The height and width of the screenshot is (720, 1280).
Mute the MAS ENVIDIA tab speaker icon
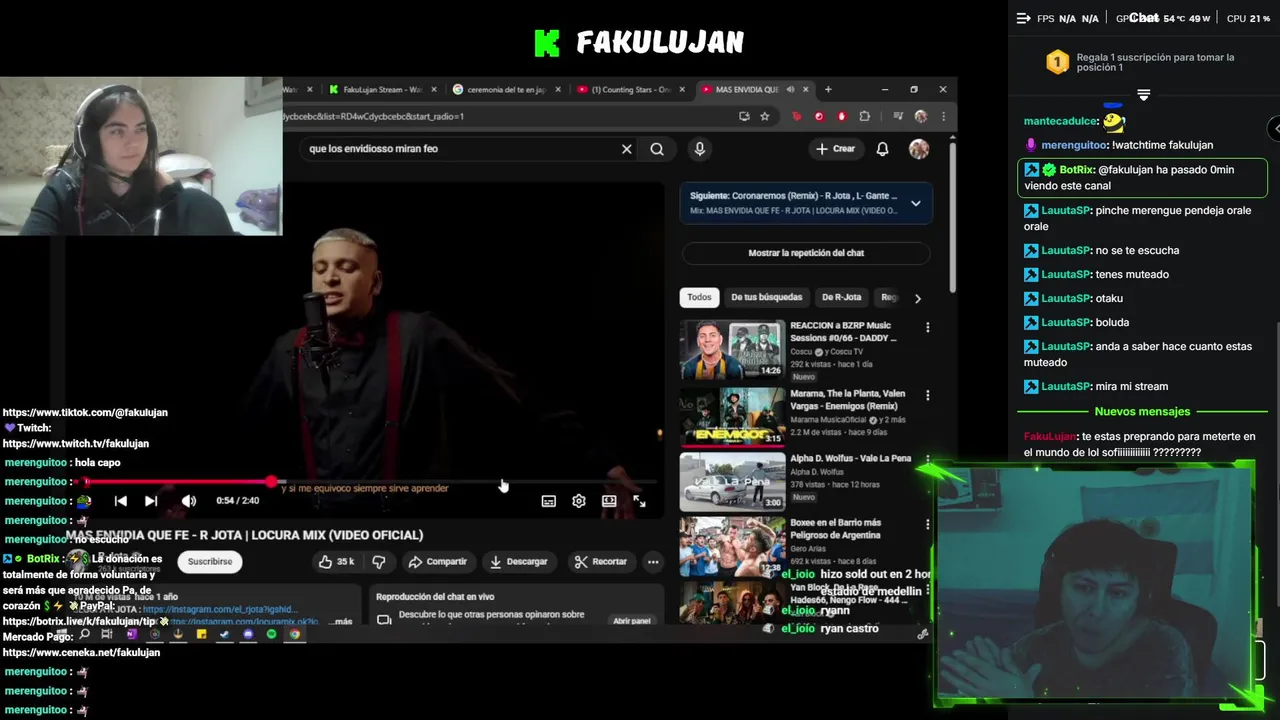(790, 89)
